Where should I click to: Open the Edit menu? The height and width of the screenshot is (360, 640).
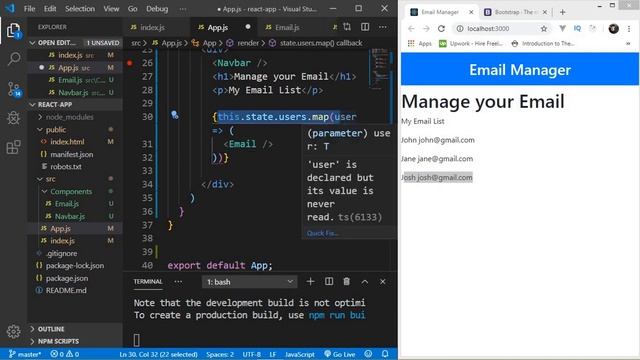[x=50, y=9]
